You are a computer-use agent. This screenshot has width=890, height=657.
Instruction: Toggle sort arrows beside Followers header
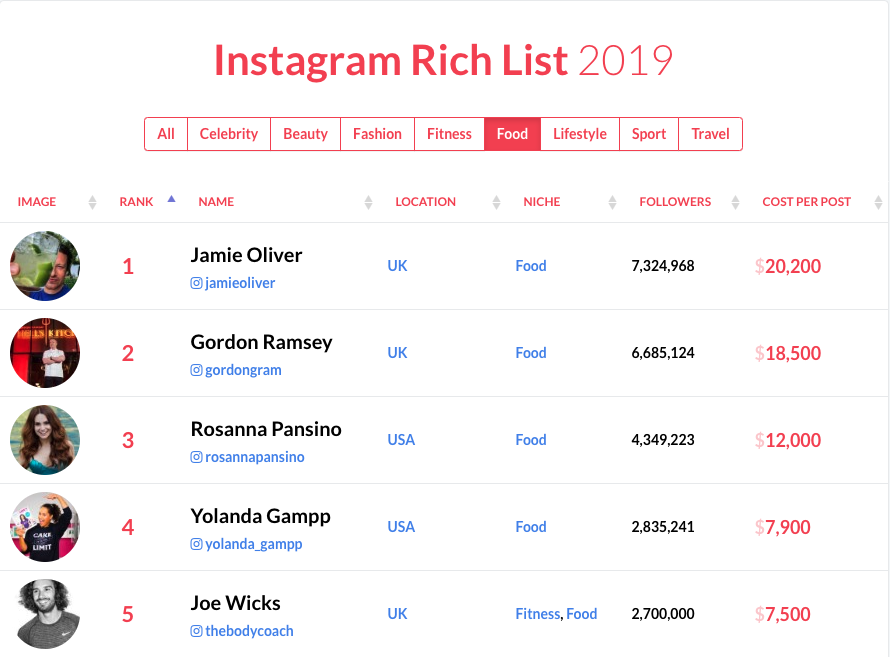pos(735,202)
